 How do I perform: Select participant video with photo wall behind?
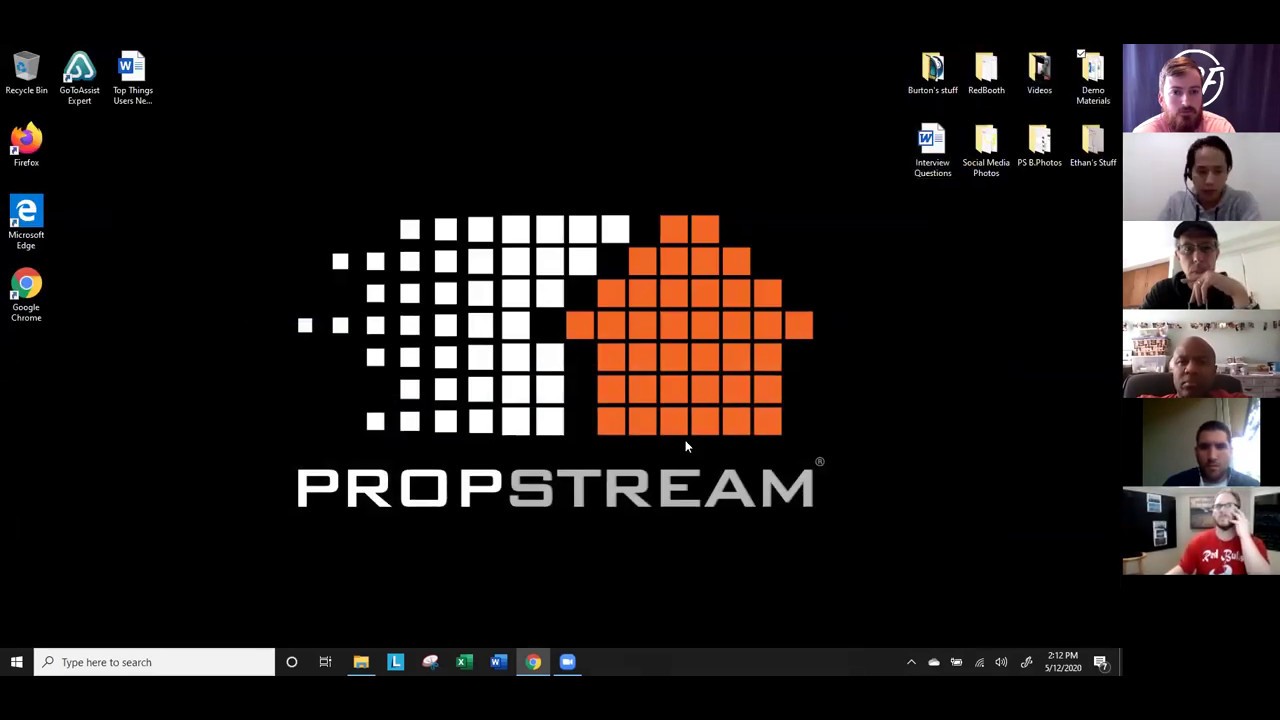click(1201, 354)
